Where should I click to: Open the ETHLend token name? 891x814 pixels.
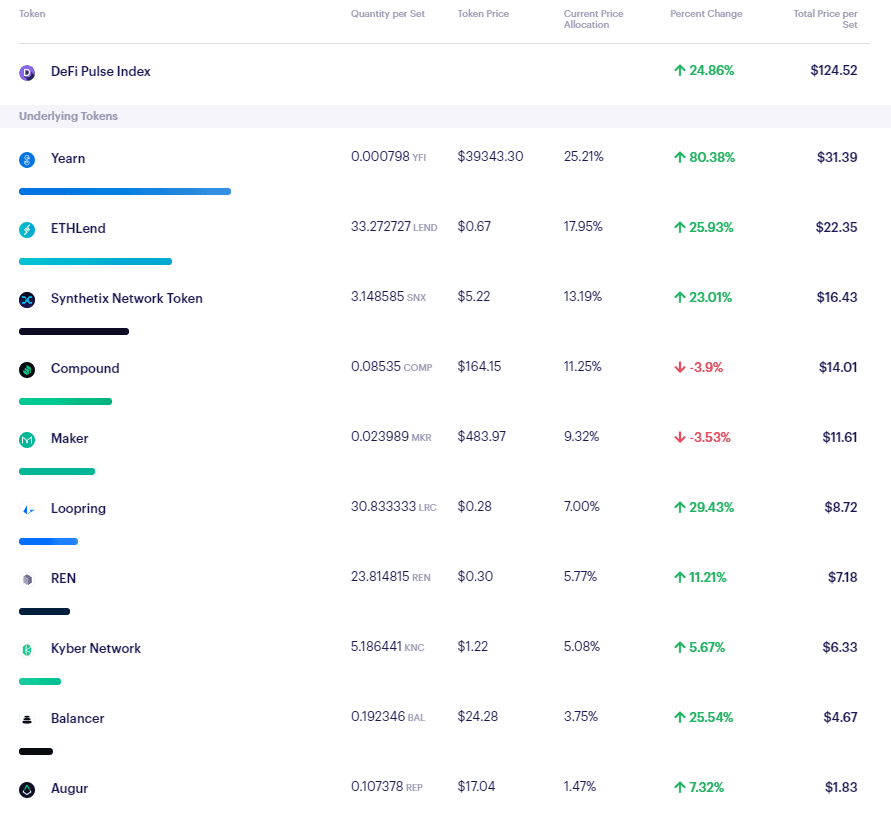78,229
